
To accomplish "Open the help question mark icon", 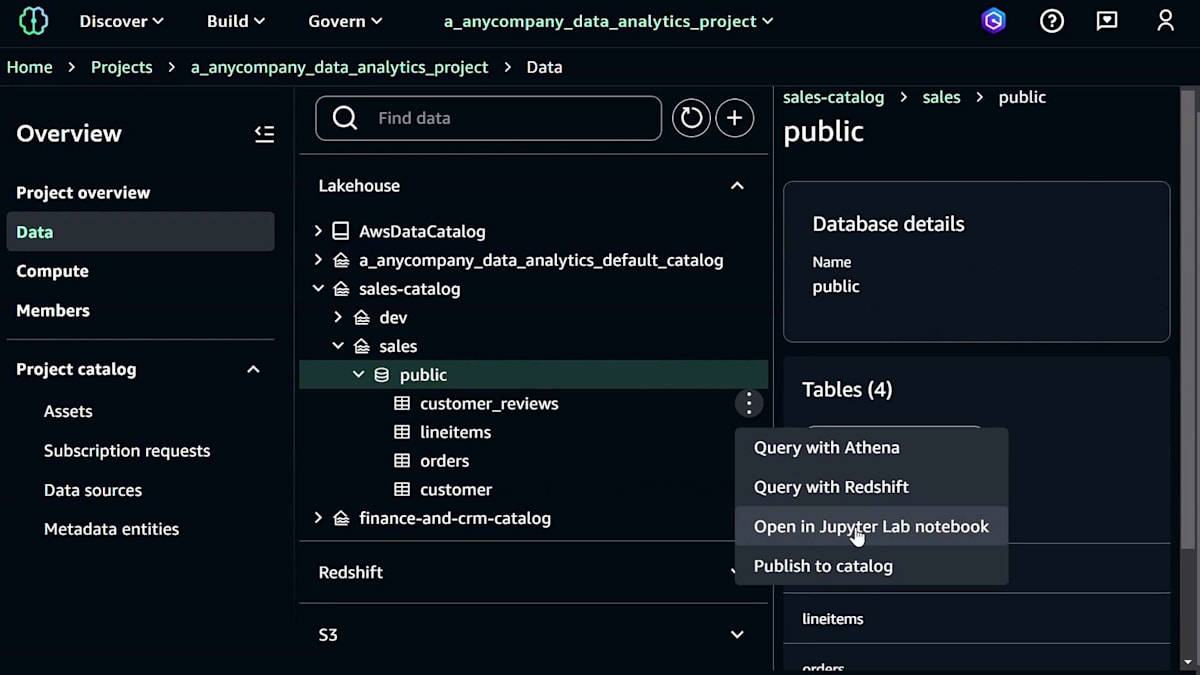I will click(x=1052, y=21).
